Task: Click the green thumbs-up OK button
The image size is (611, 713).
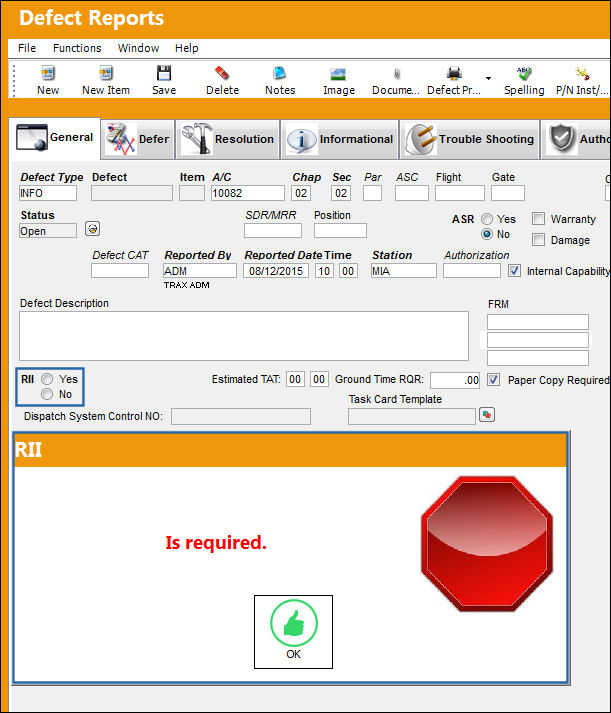Action: (293, 632)
